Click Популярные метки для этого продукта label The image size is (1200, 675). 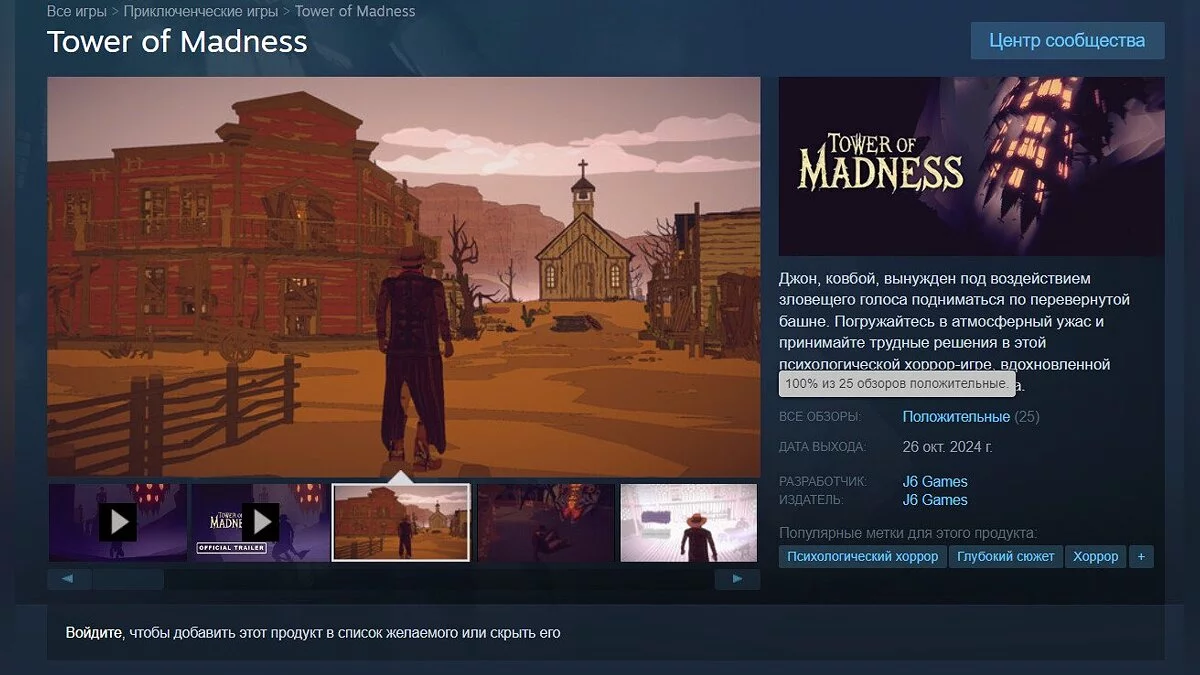pos(908,532)
